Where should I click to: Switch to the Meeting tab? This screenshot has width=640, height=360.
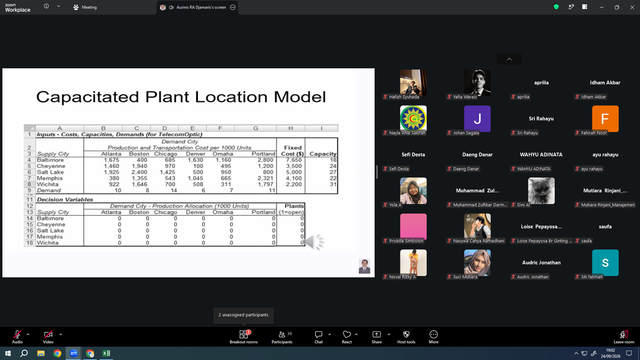click(x=85, y=7)
